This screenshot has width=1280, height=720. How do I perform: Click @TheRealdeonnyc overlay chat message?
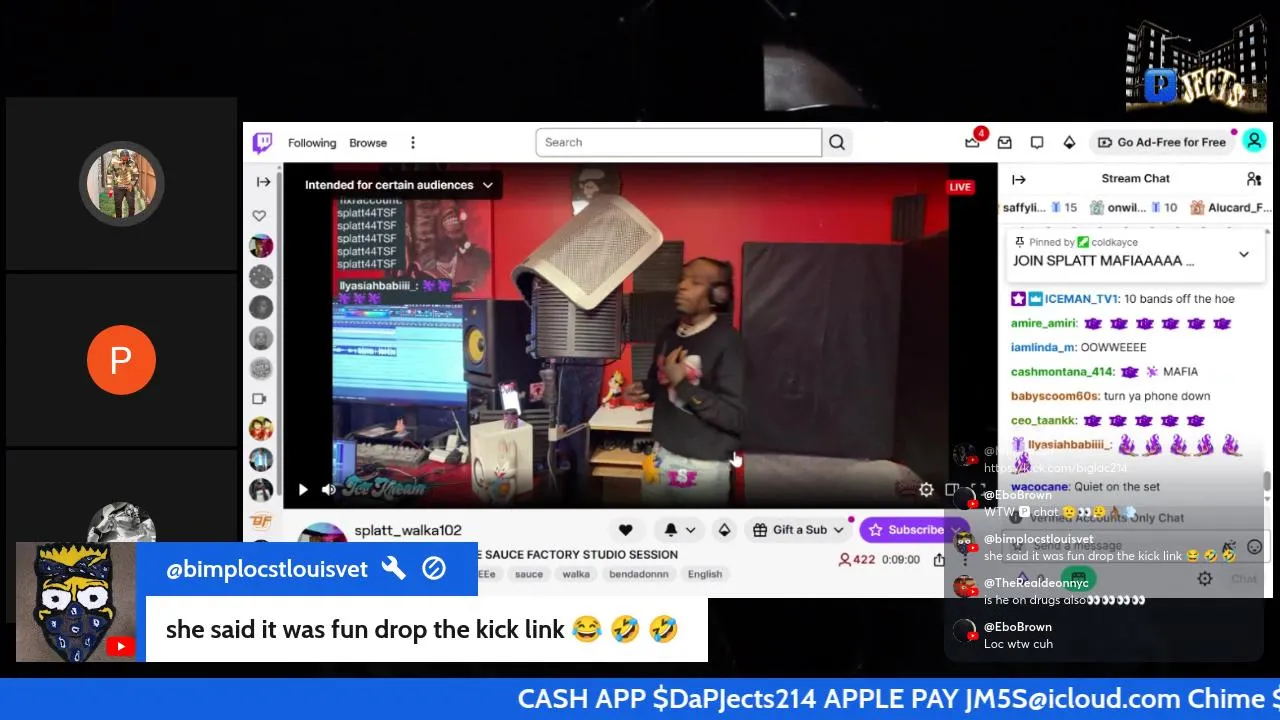1050,591
